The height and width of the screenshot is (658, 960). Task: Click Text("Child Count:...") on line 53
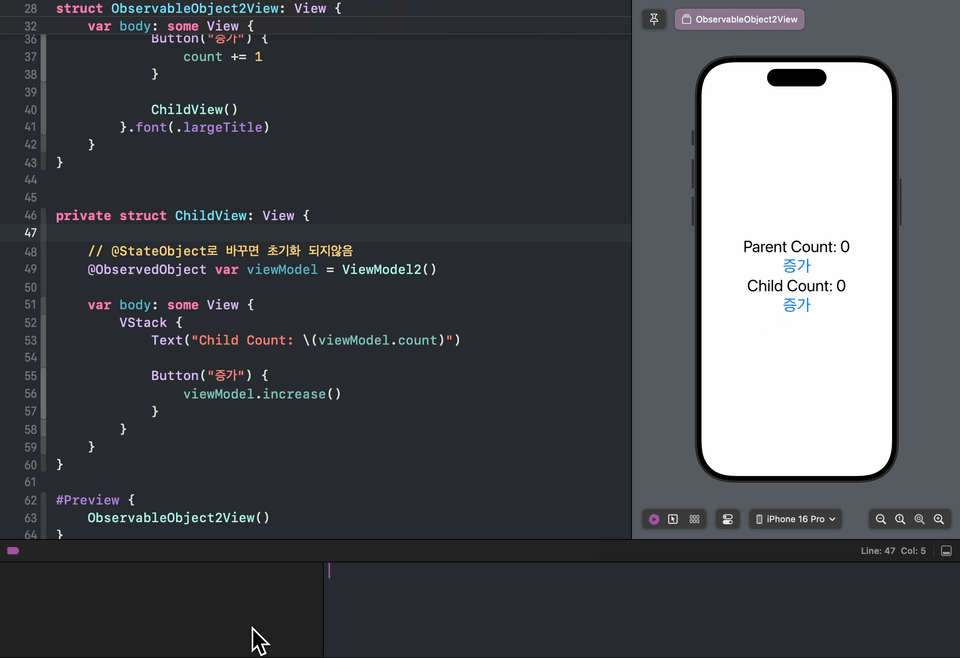pos(306,340)
